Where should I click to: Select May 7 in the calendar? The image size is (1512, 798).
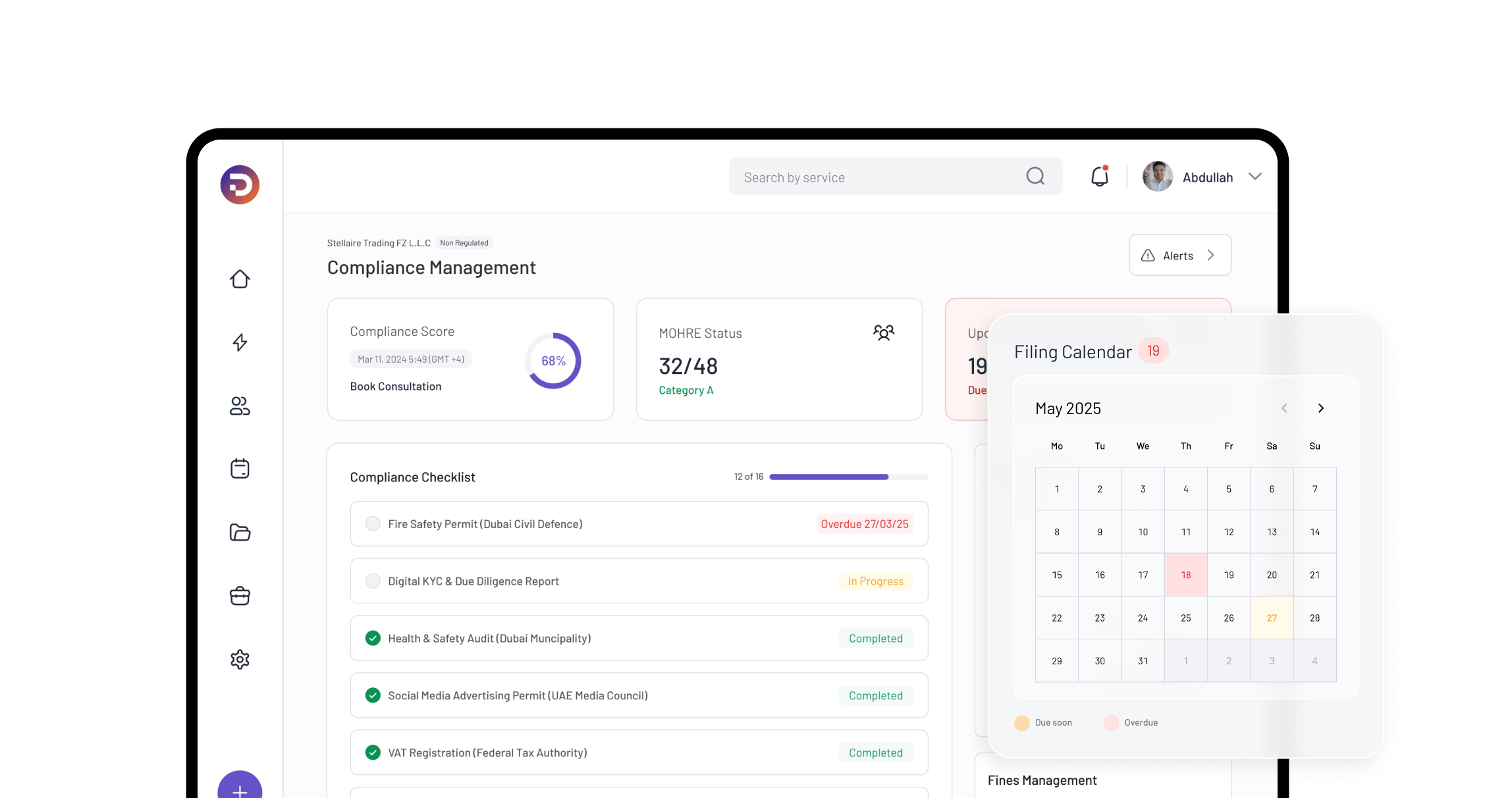click(1315, 489)
